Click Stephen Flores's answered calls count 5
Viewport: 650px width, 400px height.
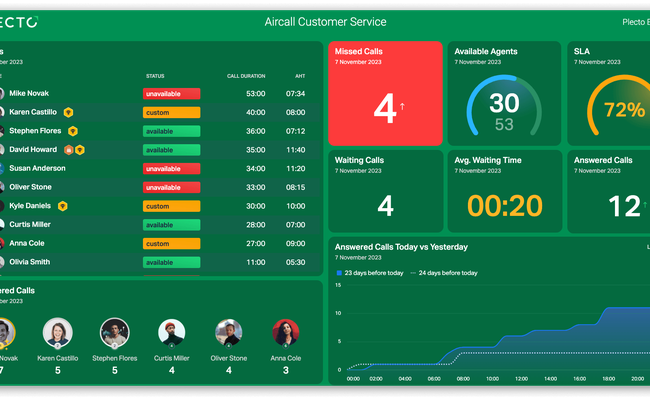tap(115, 370)
